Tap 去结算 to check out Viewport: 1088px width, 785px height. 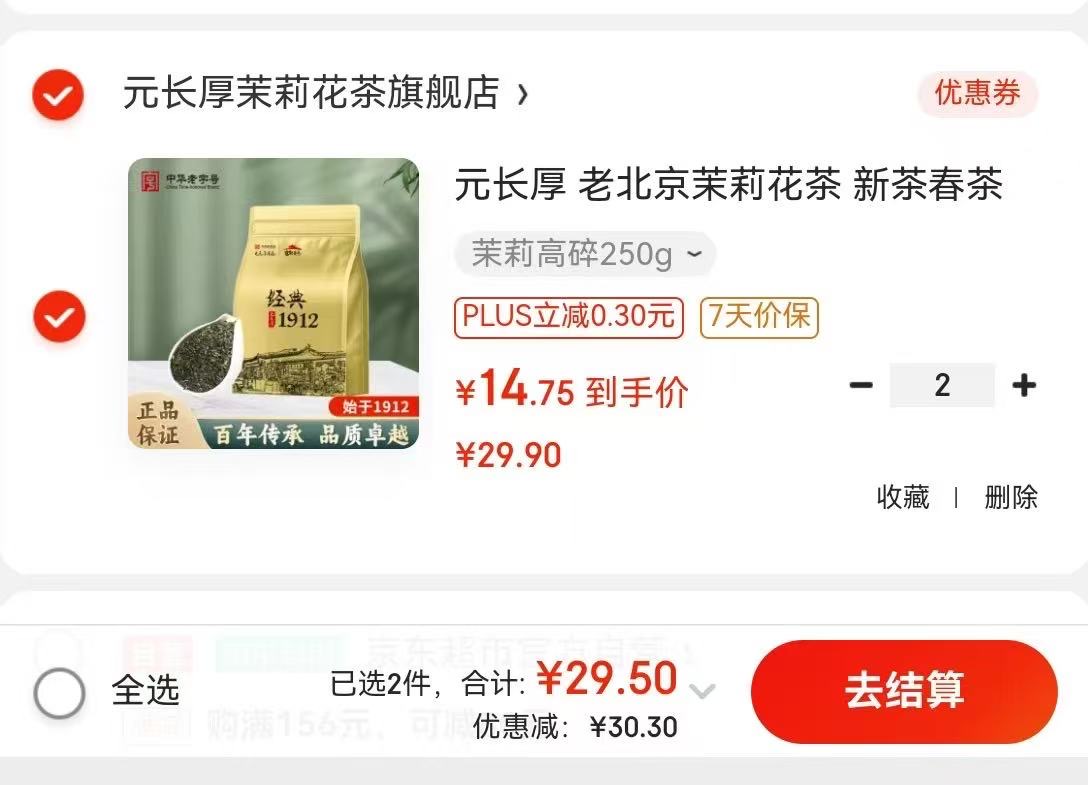point(904,691)
